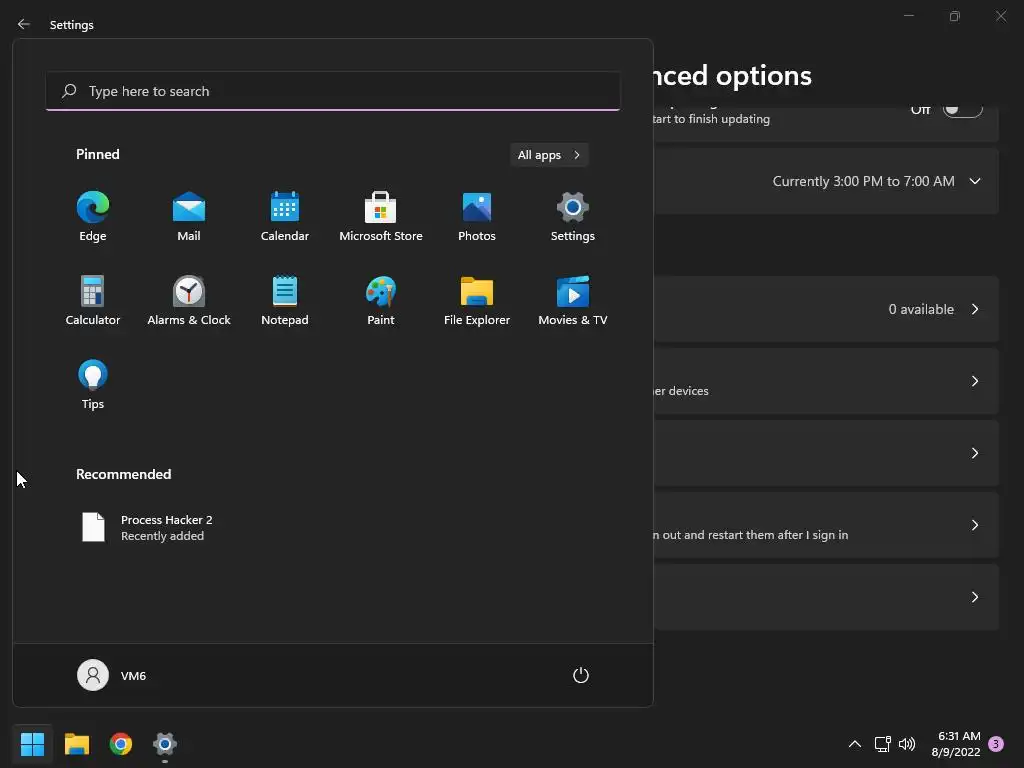
Task: Open Alarms & Clock
Action: coord(189,301)
